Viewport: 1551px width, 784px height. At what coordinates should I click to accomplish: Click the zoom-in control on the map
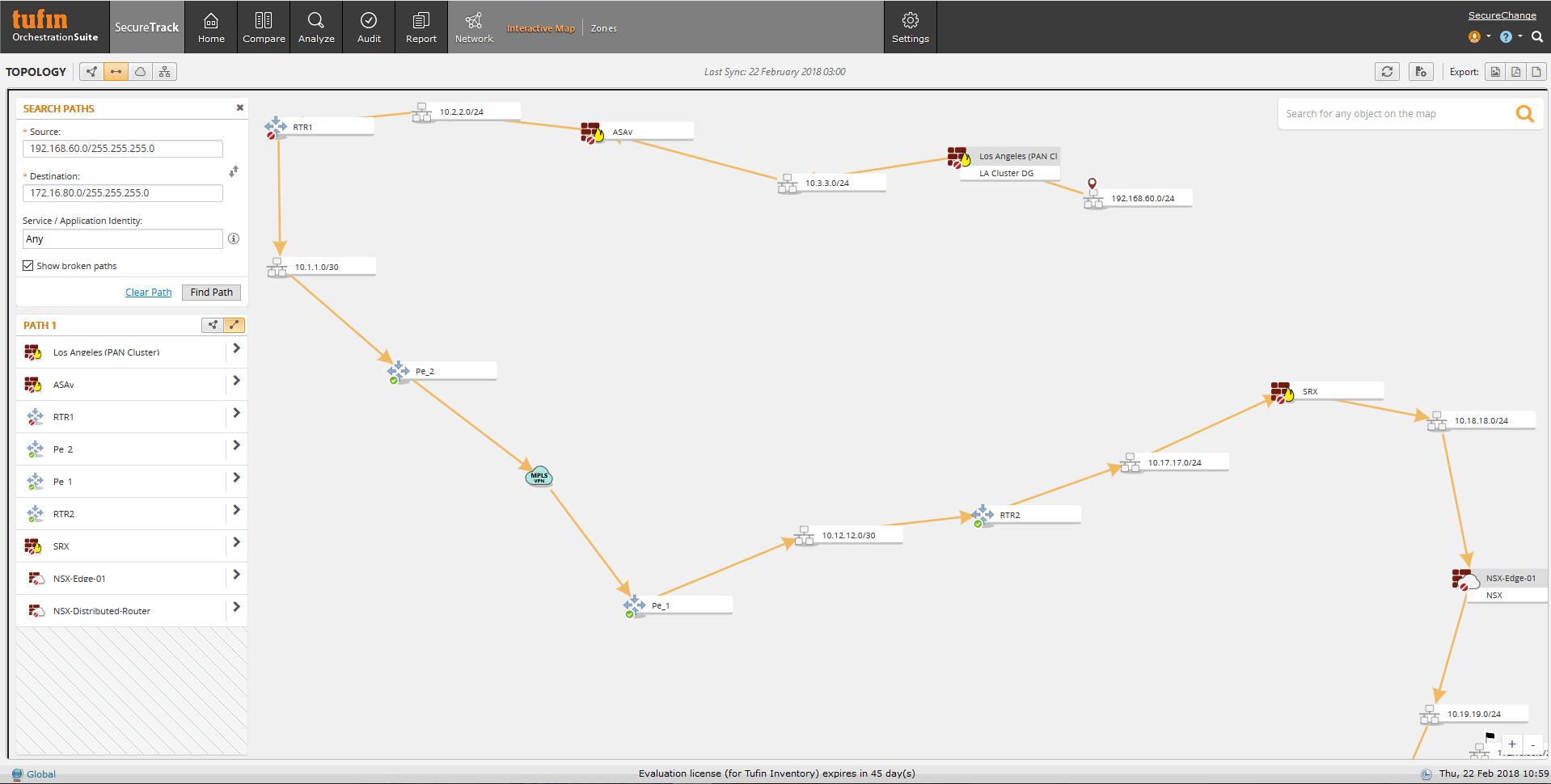pos(1511,744)
